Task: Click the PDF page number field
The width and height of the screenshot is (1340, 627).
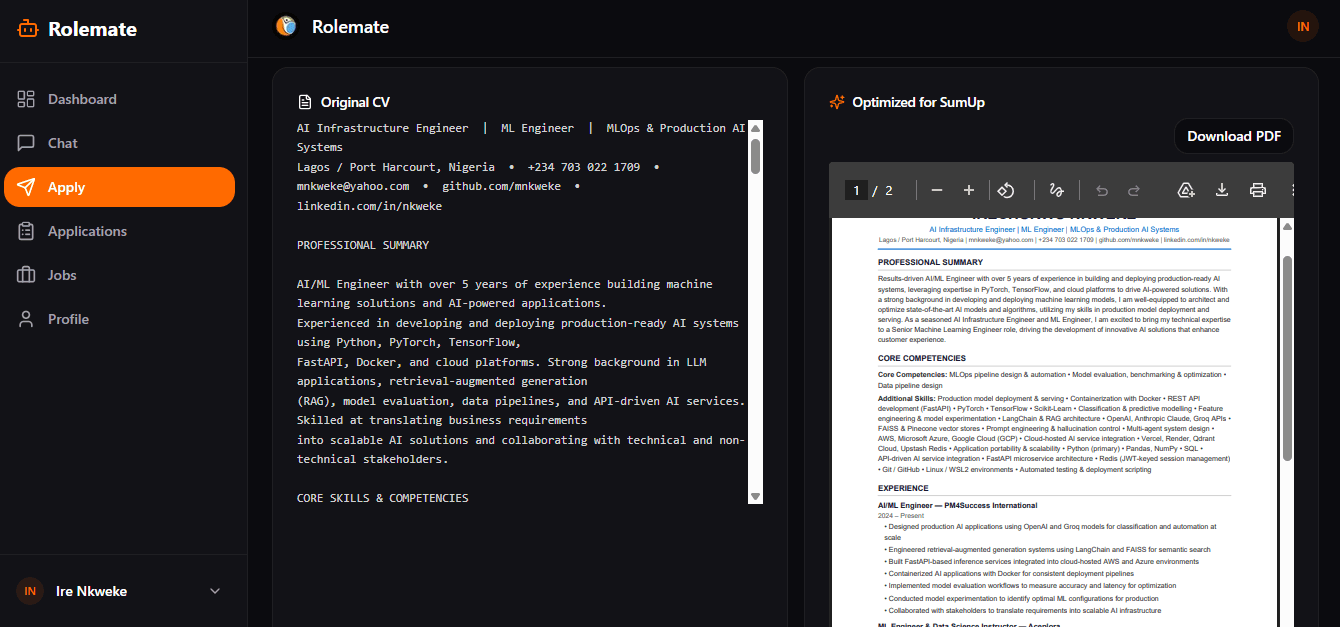Action: [x=856, y=190]
